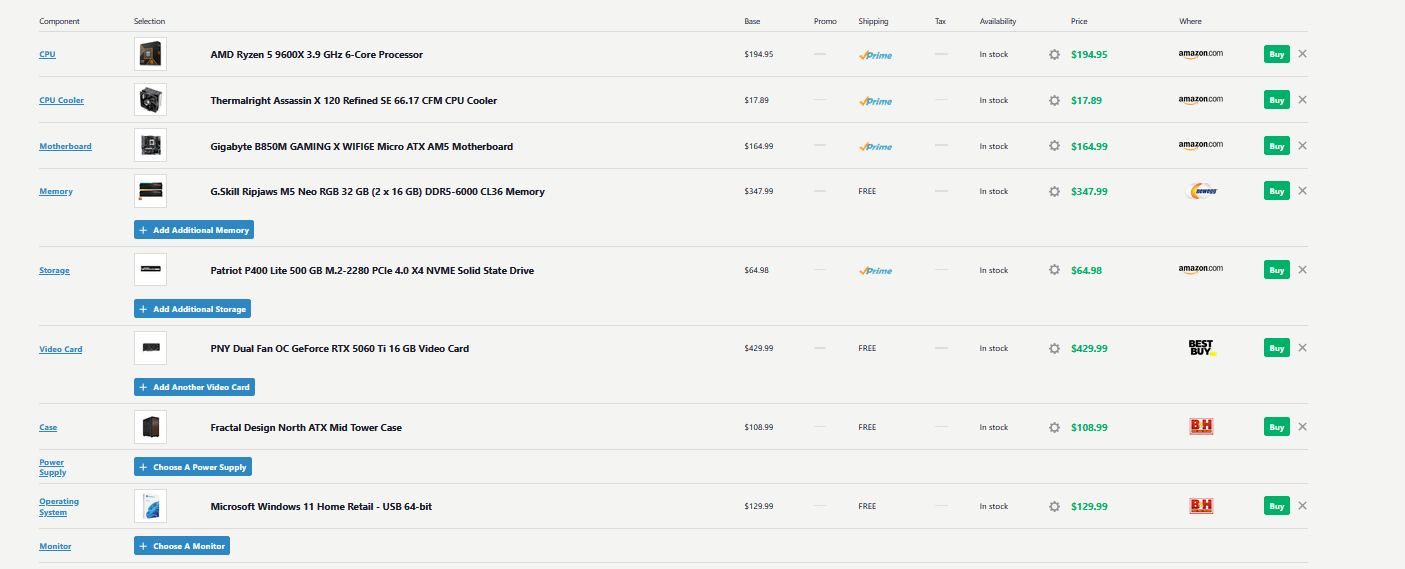Open the PNY RTX 5060 Ti thumbnail
The height and width of the screenshot is (569, 1405).
click(x=150, y=348)
